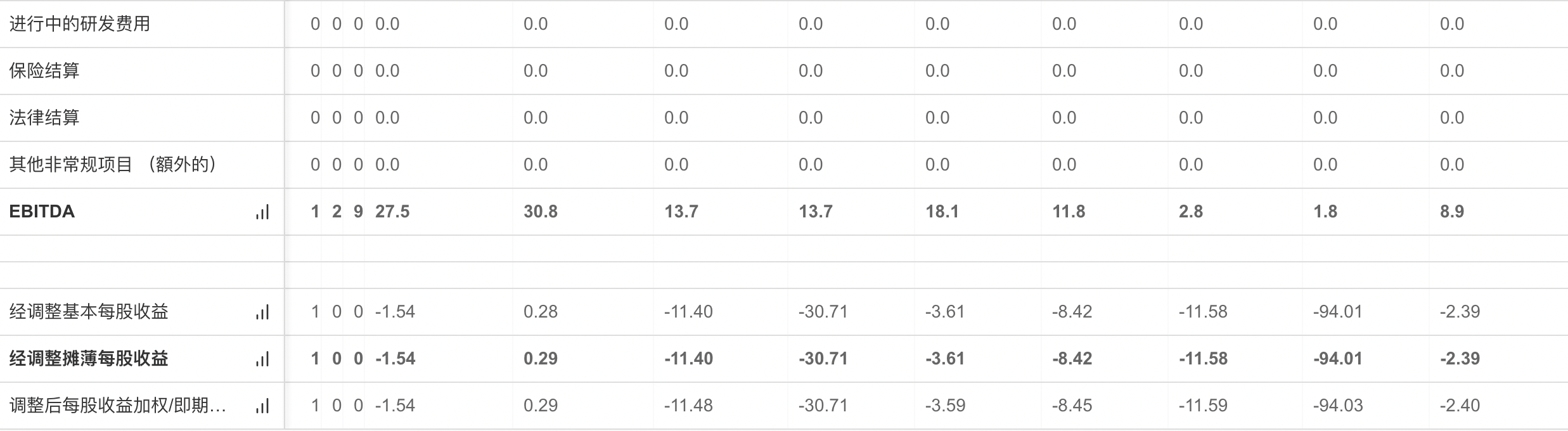The width and height of the screenshot is (1568, 431).
Task: Select the bold EBITDA row label
Action: [42, 212]
